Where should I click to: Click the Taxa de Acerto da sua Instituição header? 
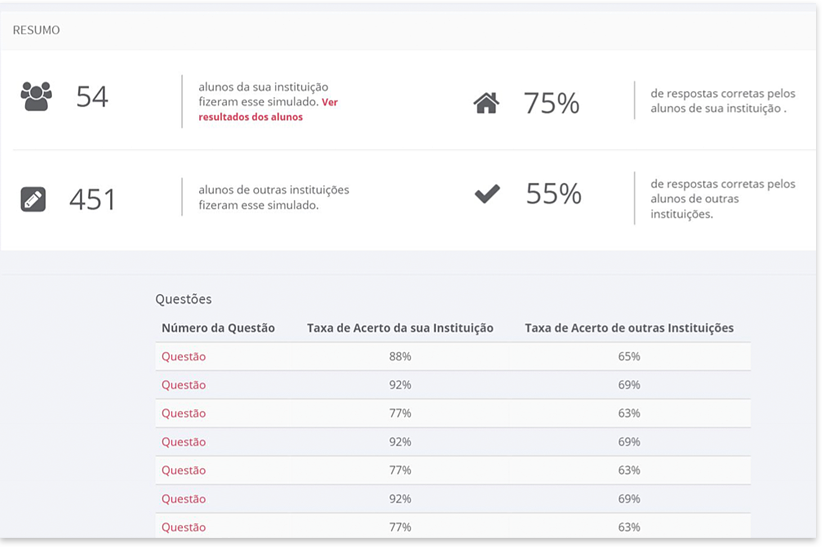(x=400, y=328)
